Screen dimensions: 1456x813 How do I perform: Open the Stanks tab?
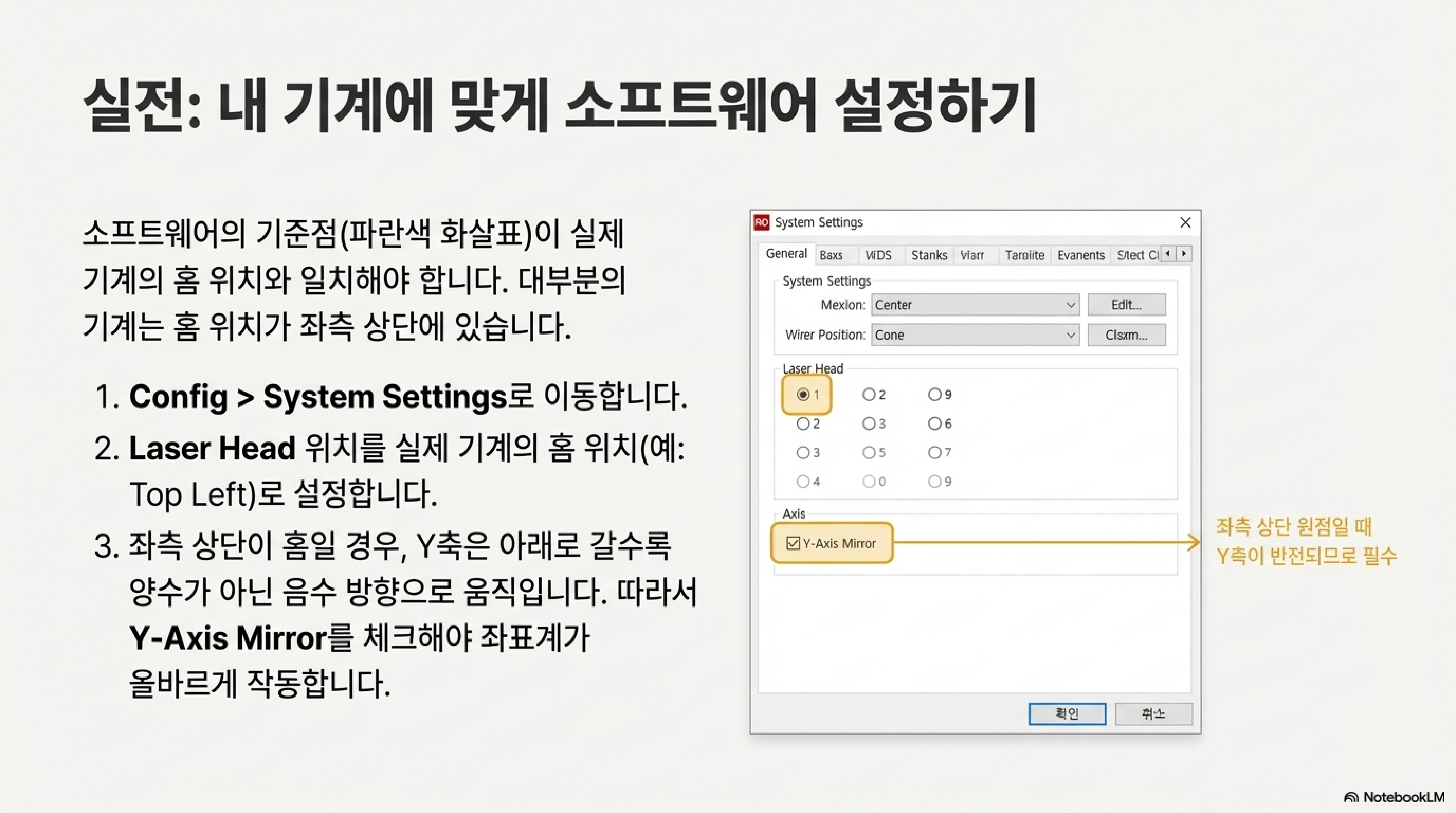click(x=929, y=255)
